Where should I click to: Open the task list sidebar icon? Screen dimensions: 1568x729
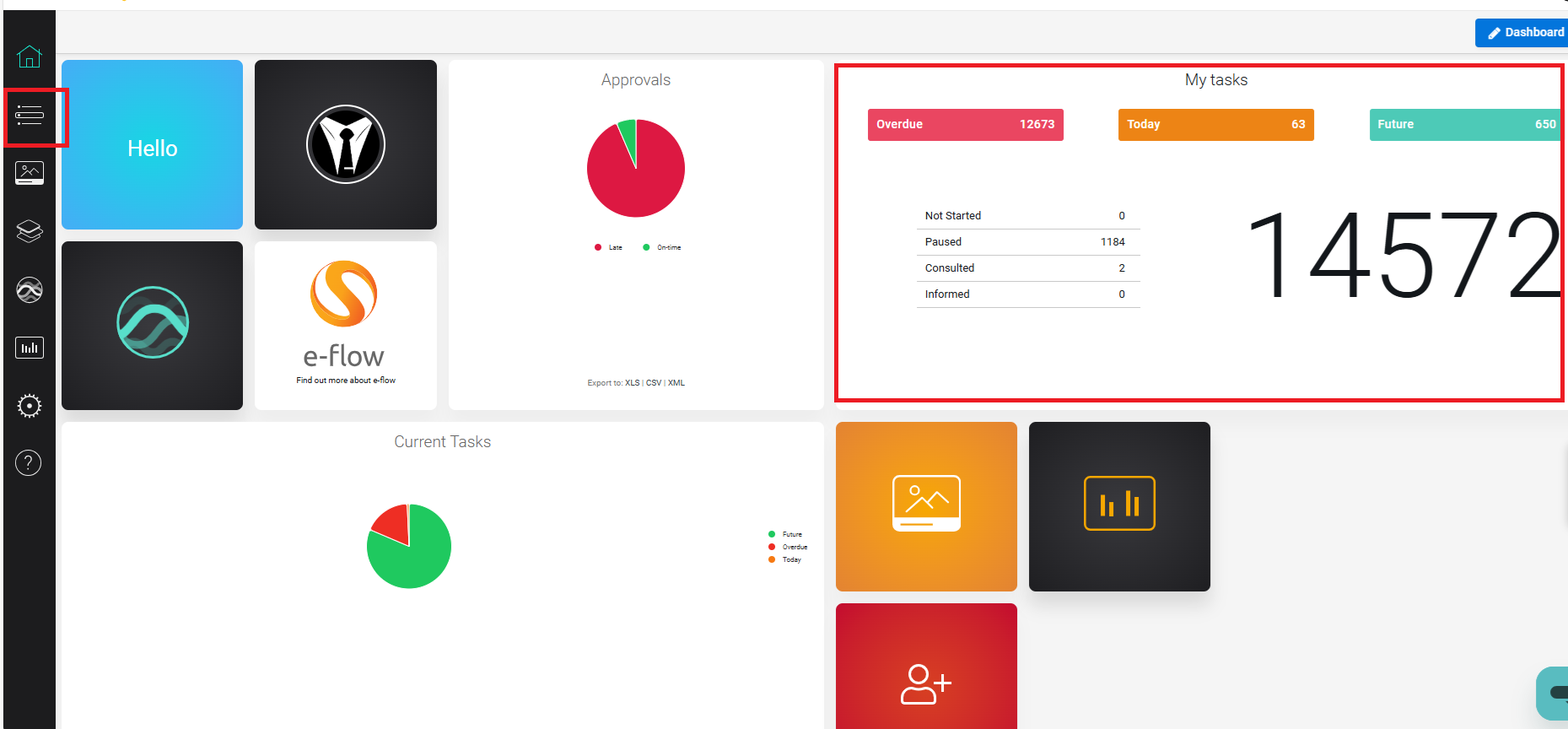pyautogui.click(x=30, y=116)
